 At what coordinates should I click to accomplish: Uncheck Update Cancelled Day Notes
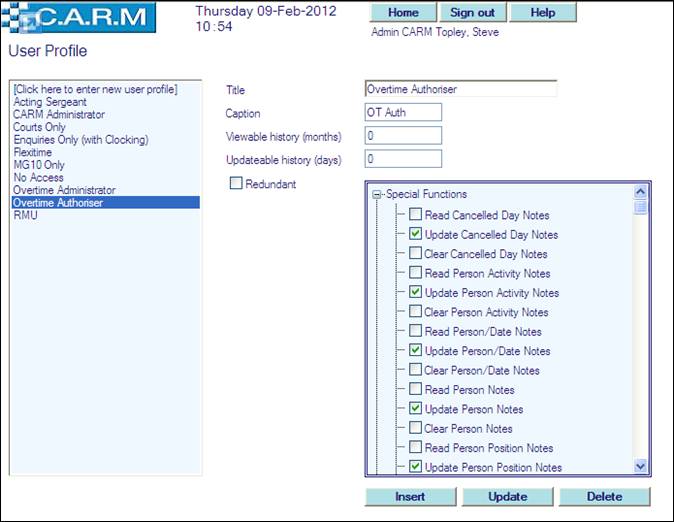415,234
